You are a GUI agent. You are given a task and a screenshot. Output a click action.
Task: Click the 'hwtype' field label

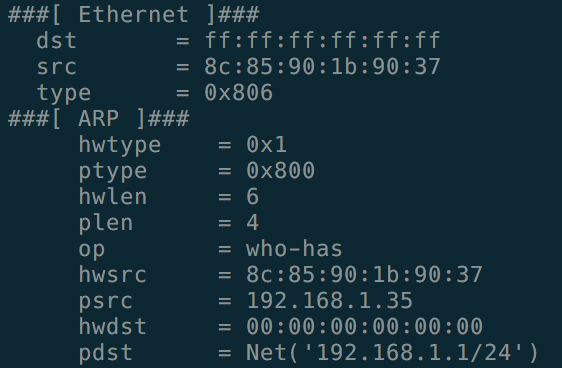[120, 145]
